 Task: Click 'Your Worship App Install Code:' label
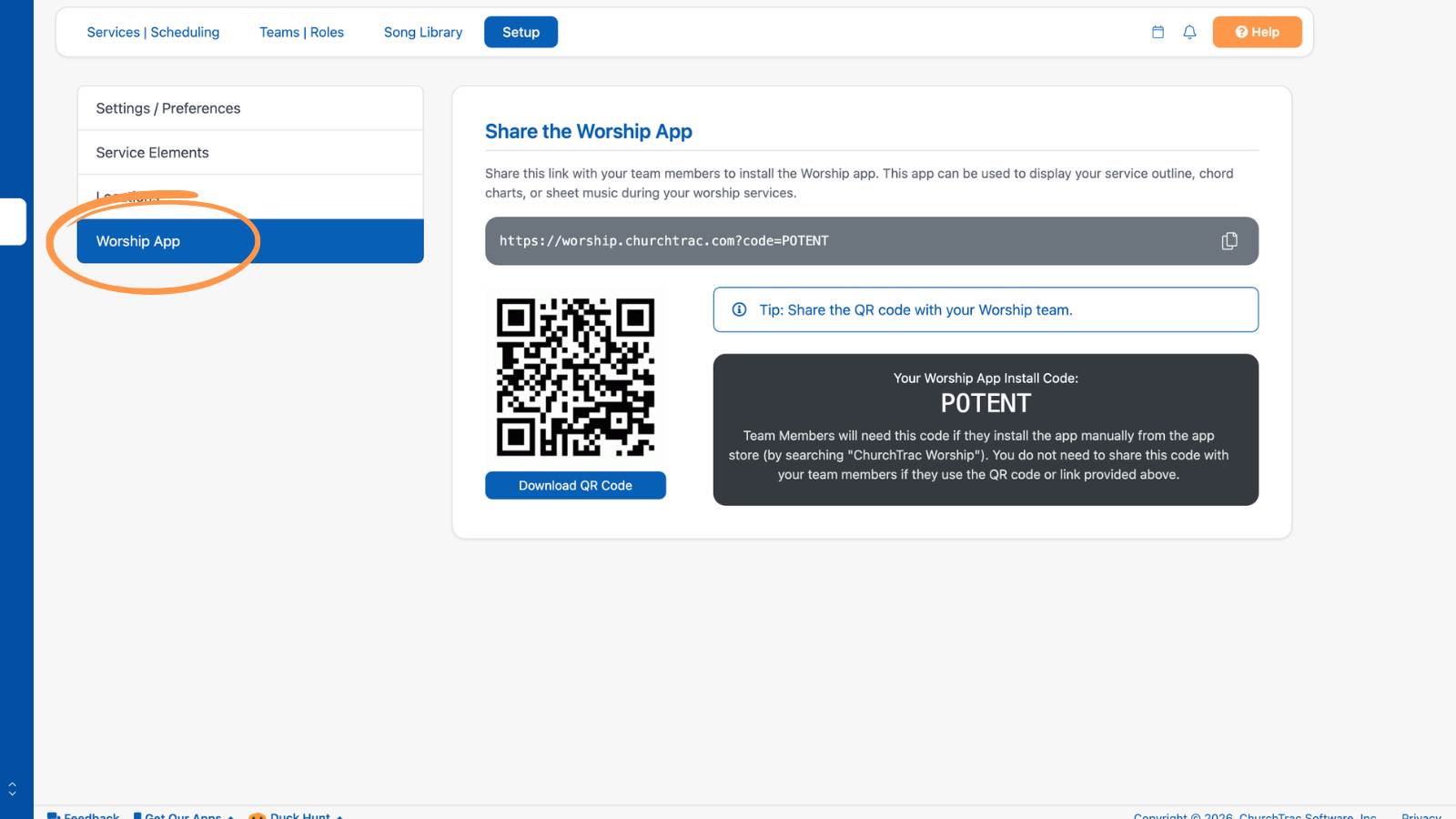(986, 378)
